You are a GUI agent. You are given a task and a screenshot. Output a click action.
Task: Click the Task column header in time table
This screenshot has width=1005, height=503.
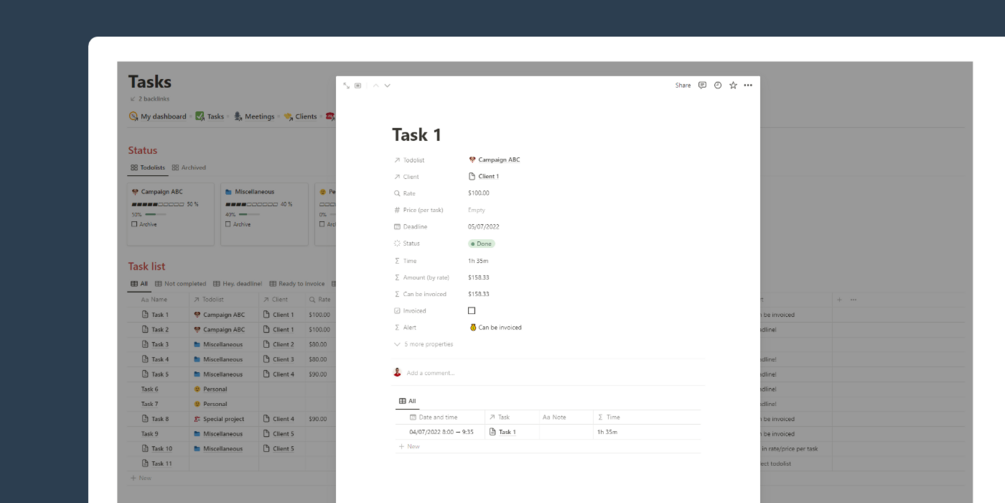pyautogui.click(x=499, y=417)
